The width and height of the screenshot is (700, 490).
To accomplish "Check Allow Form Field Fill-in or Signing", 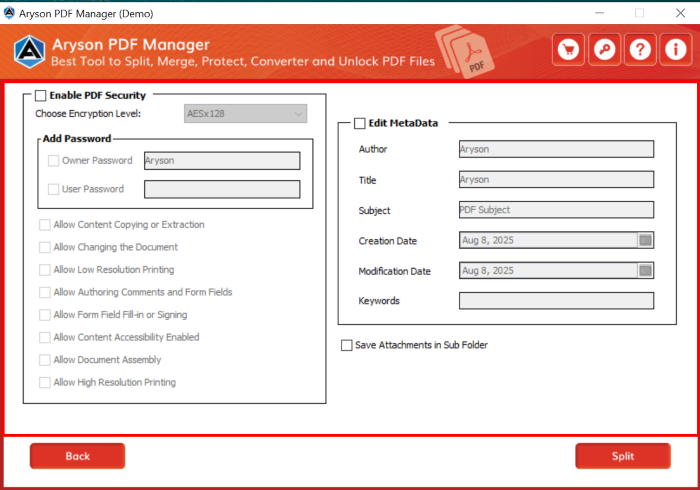I will pos(45,315).
